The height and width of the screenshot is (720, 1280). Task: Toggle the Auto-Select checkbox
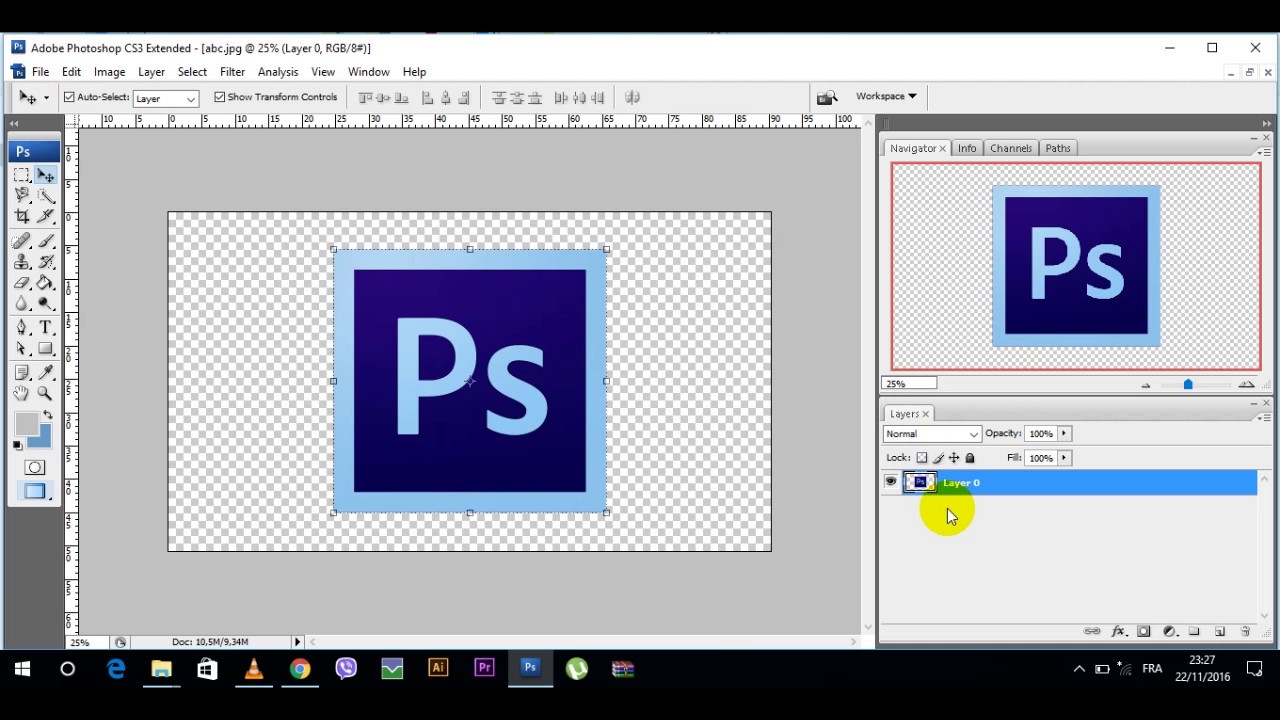tap(69, 97)
